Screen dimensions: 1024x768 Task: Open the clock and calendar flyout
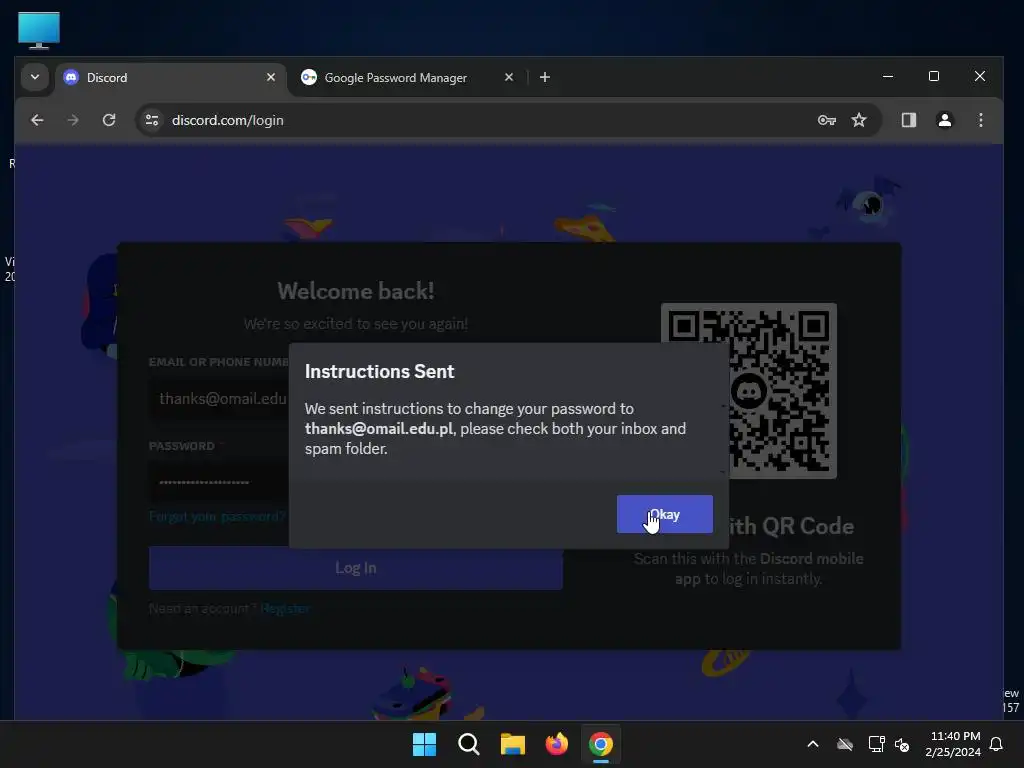(953, 744)
